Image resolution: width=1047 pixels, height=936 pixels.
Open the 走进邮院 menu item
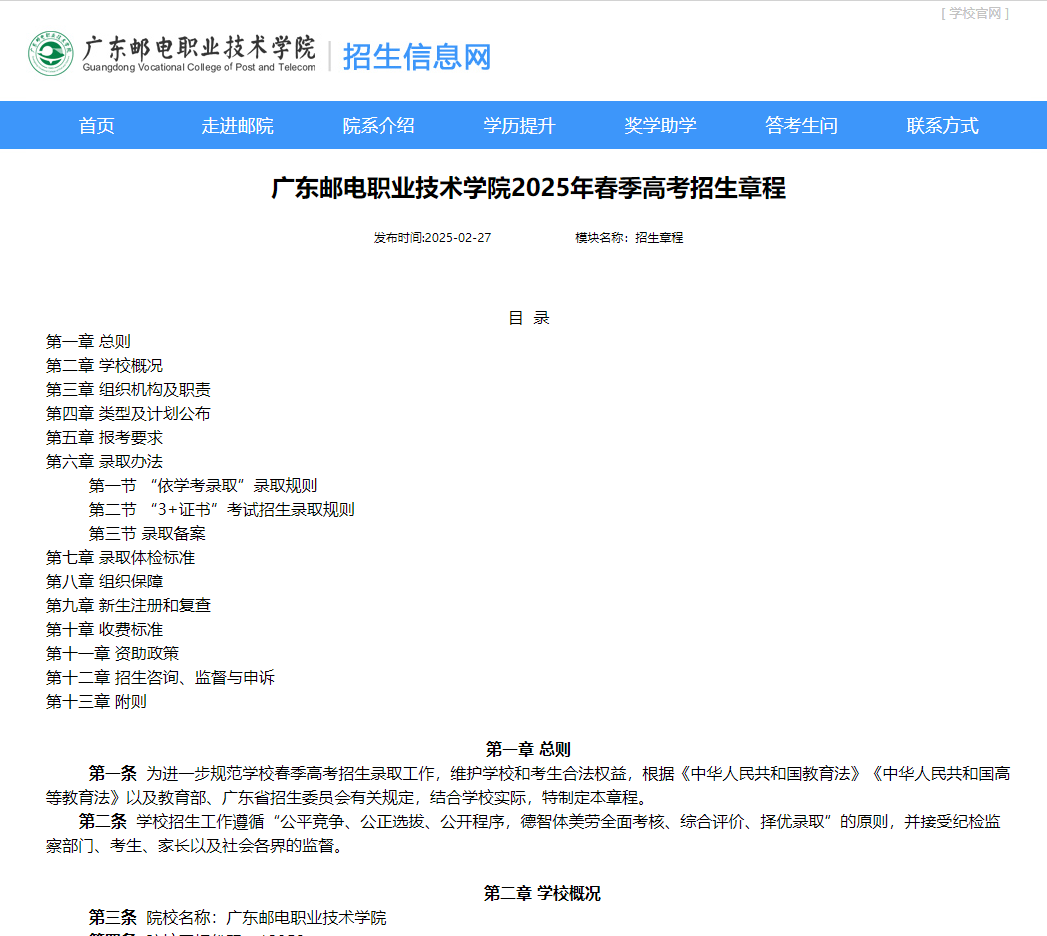tap(236, 125)
